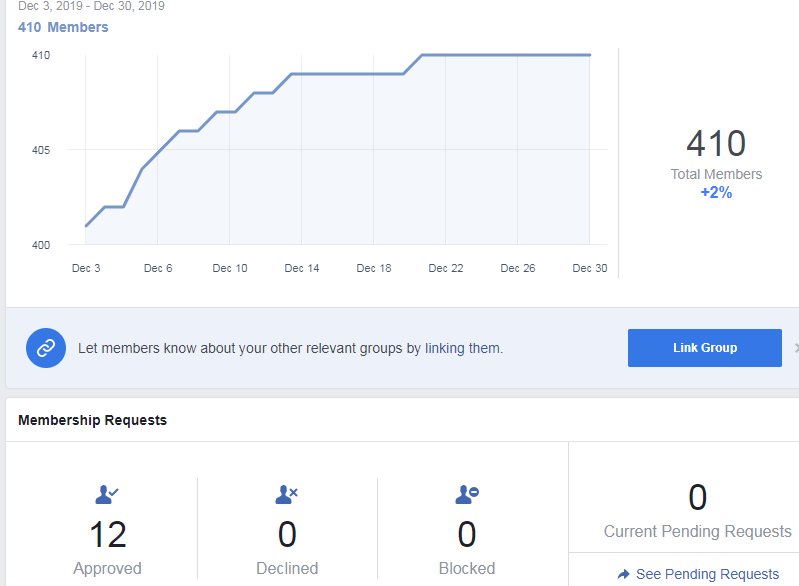Click the 0 Blocked count
Screen dimensions: 799x586
pos(467,535)
